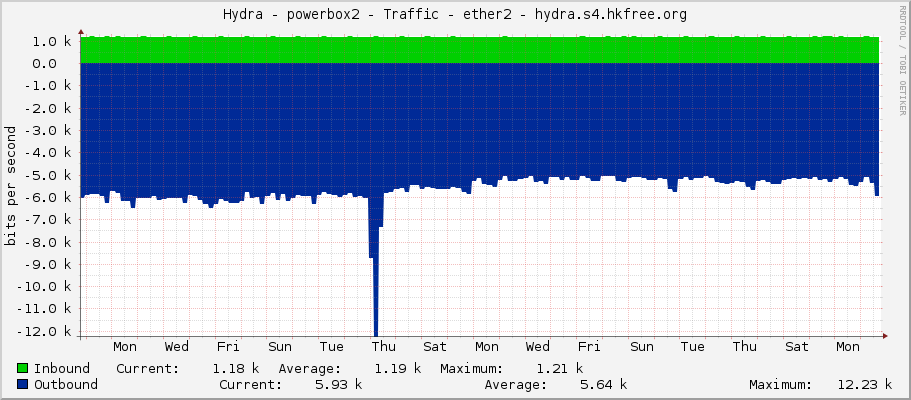Click the 1.0 k y-axis label
The width and height of the screenshot is (911, 400).
pyautogui.click(x=52, y=41)
